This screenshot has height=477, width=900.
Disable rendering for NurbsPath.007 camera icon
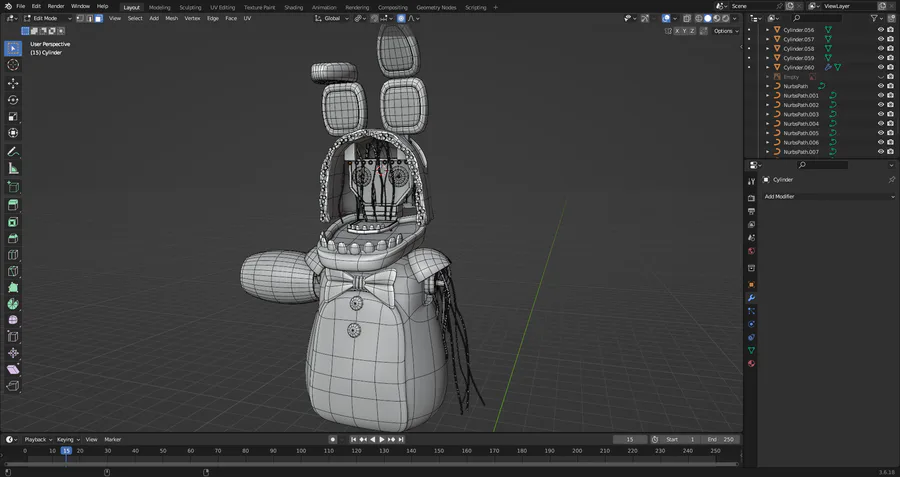click(890, 152)
